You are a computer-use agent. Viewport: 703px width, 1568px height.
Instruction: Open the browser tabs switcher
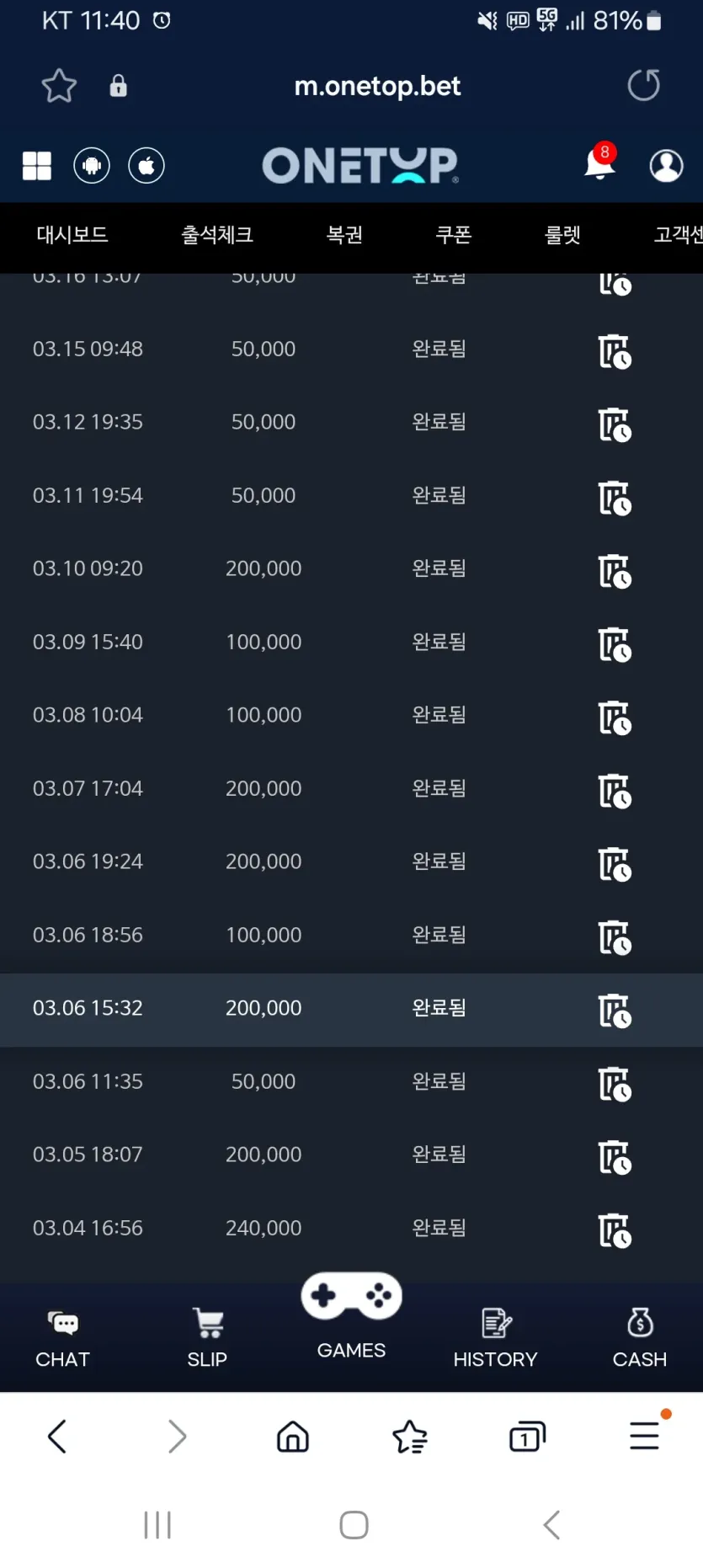pyautogui.click(x=527, y=1436)
